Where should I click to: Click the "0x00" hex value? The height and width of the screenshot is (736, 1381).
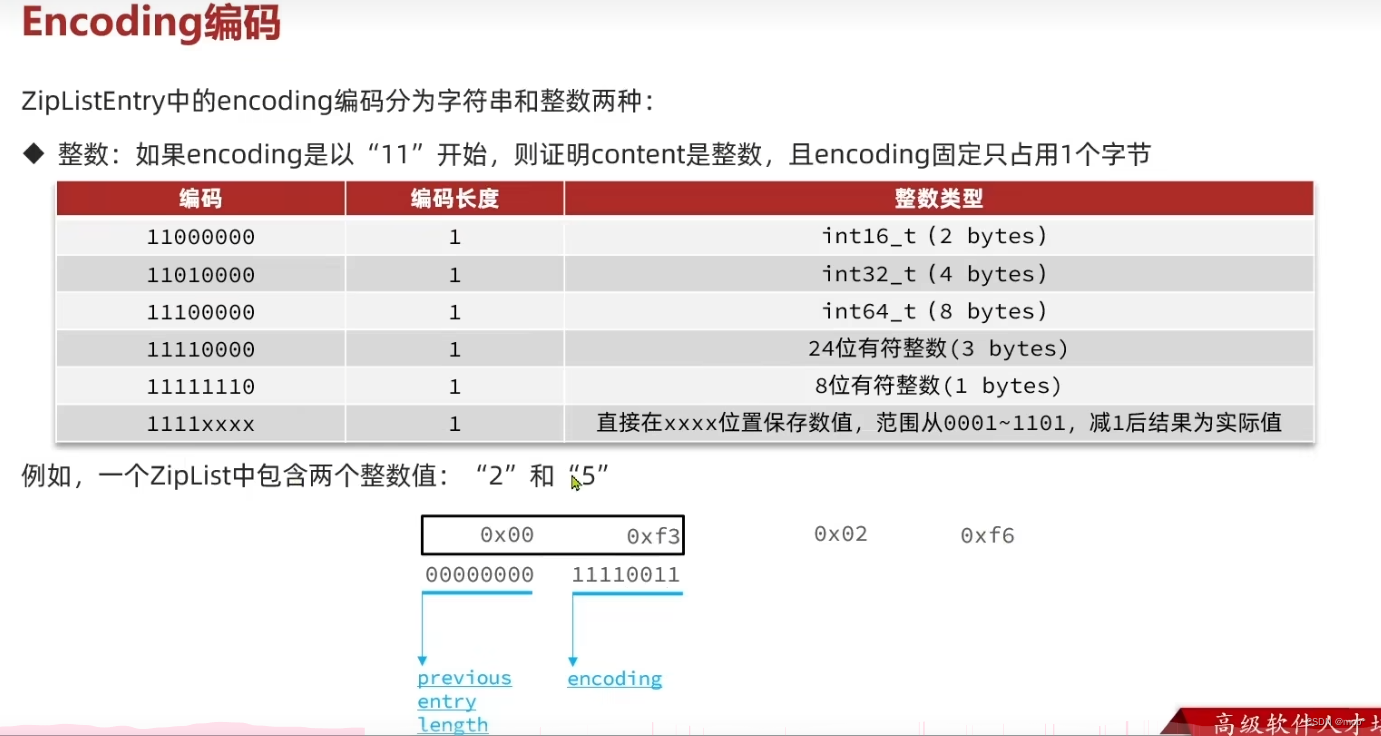(x=507, y=535)
